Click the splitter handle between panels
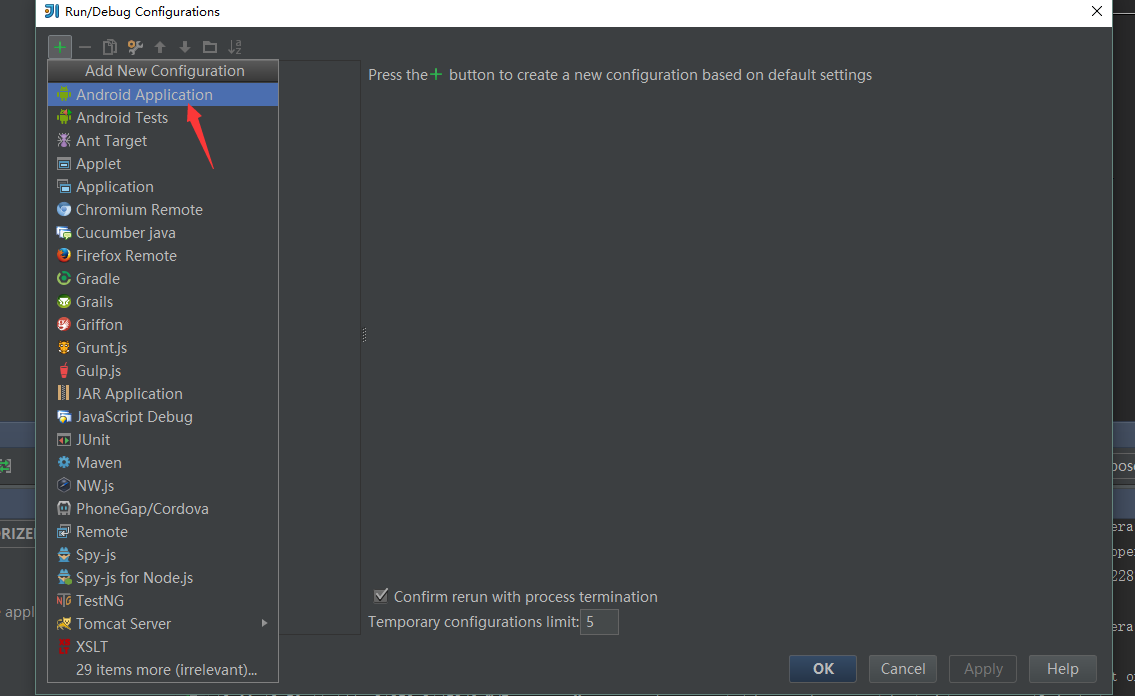1135x696 pixels. (364, 334)
